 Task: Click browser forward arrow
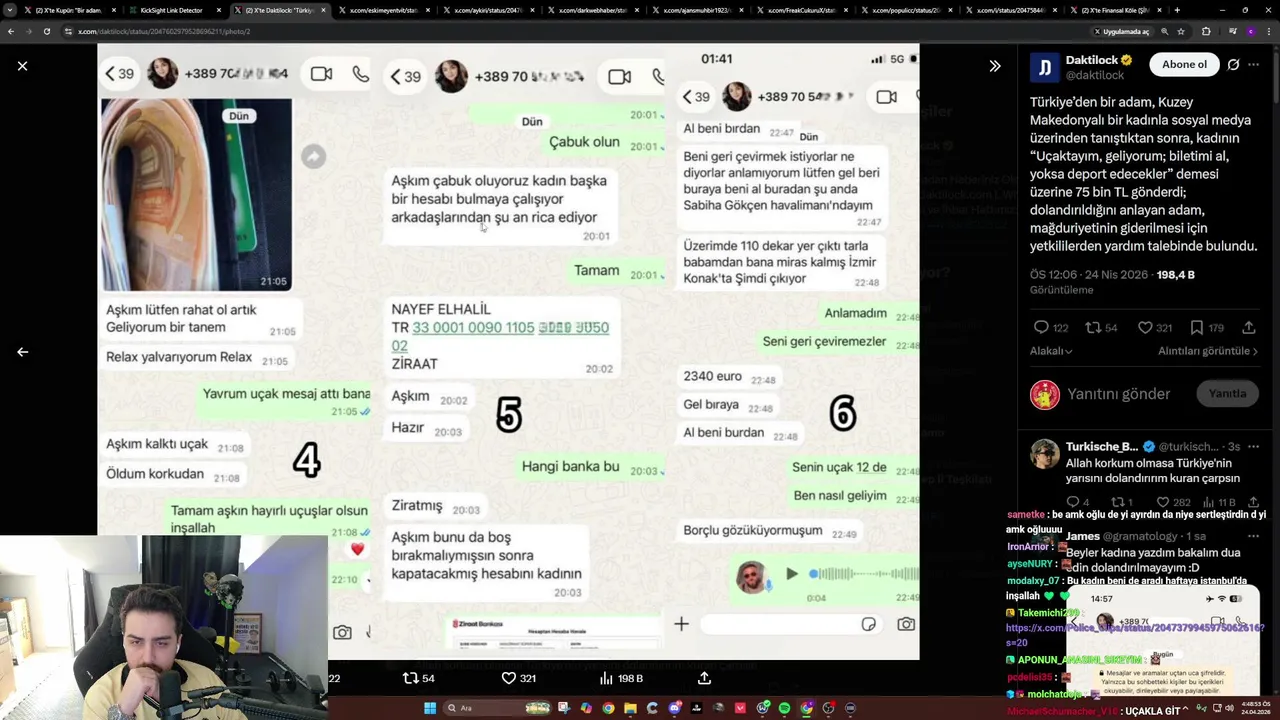click(x=29, y=31)
